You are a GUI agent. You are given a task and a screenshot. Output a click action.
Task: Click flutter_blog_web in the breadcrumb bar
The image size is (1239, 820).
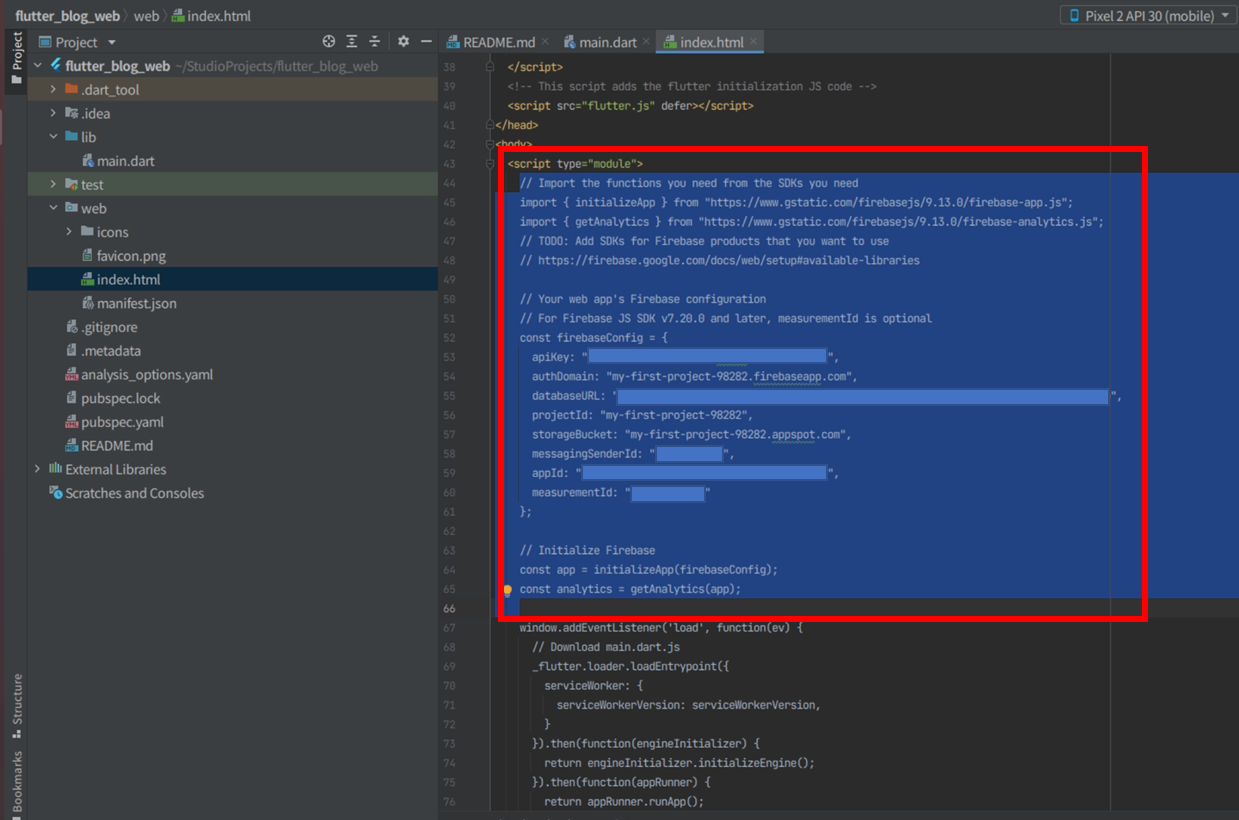pyautogui.click(x=67, y=16)
